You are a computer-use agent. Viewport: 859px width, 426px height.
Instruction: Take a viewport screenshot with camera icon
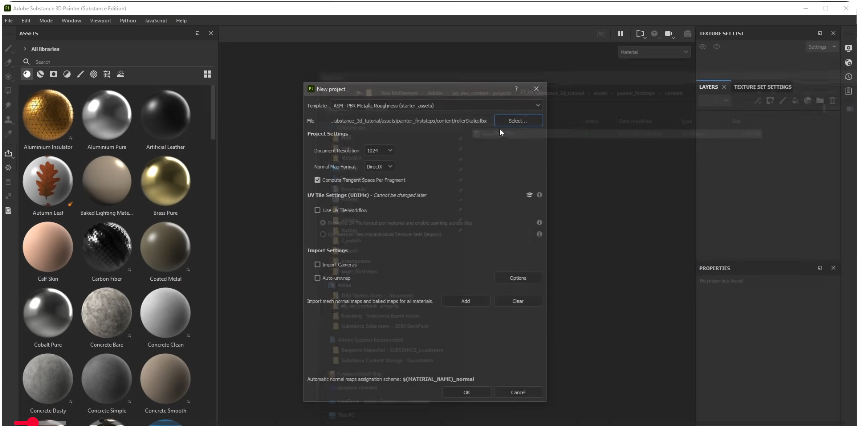pyautogui.click(x=688, y=33)
